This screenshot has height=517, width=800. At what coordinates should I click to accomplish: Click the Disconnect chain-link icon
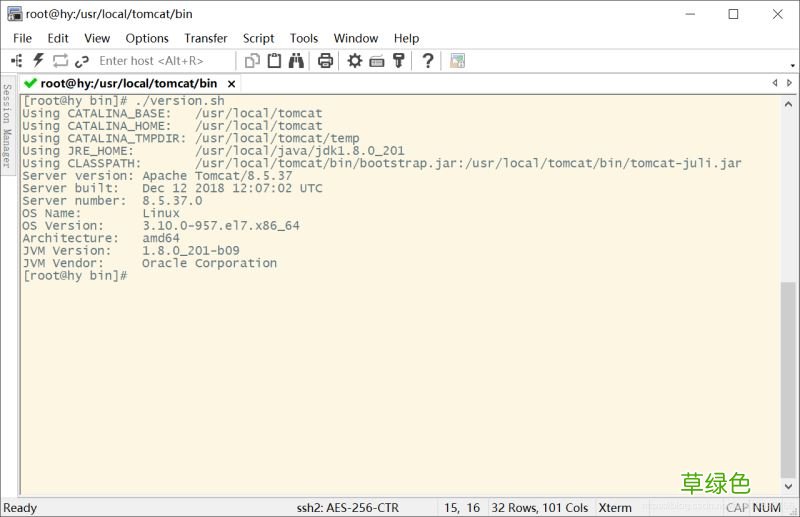[x=82, y=61]
